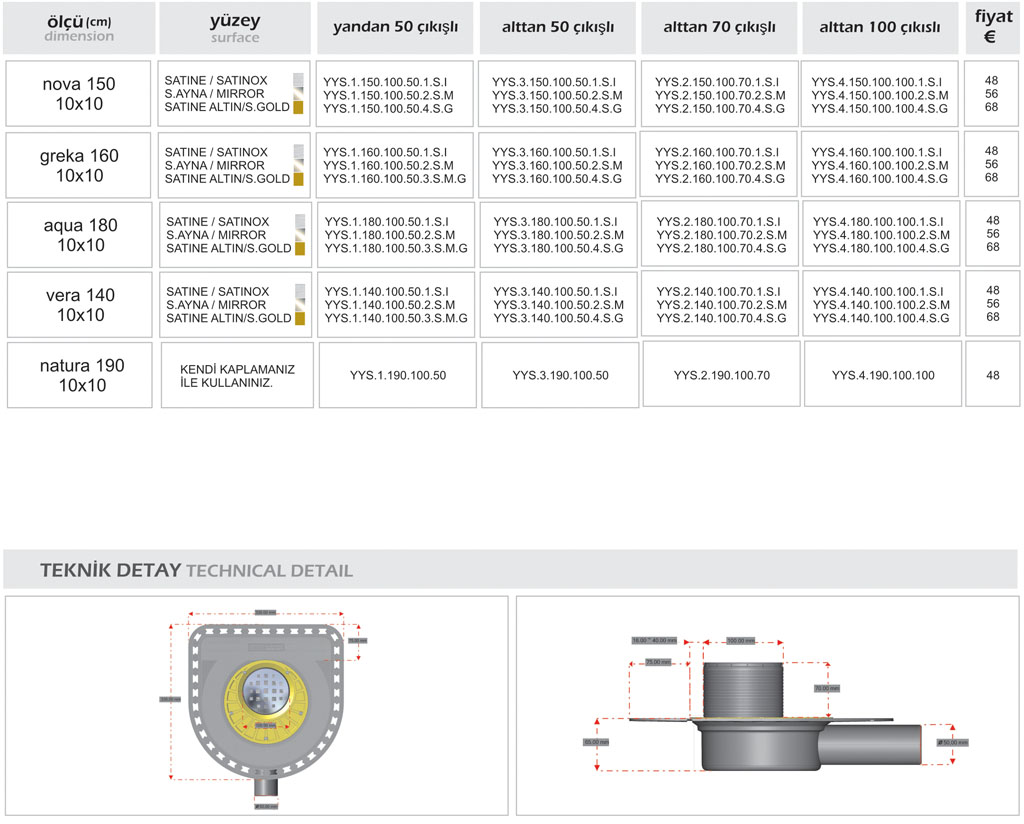Click code YYS.2.160.100.70.2.S.M
This screenshot has width=1024, height=824.
720,166
